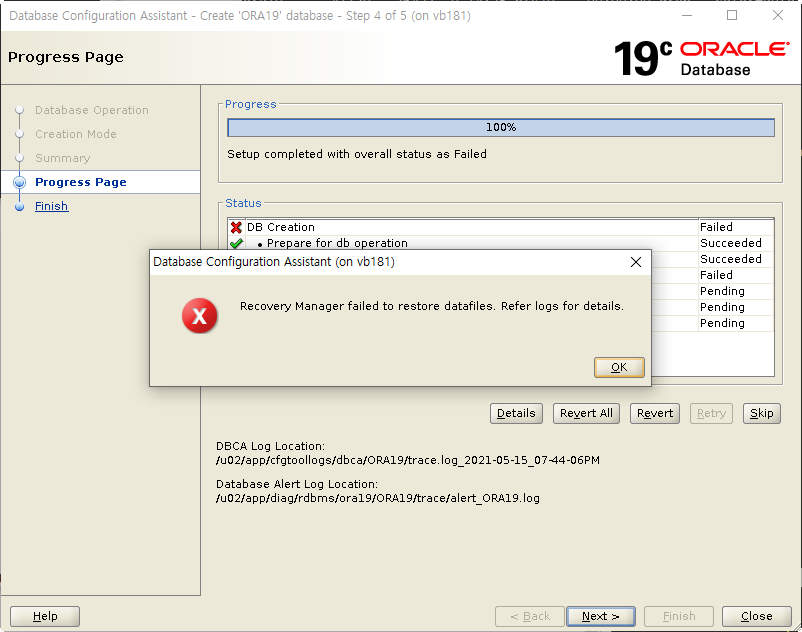
Task: Click the red X failed icon beside DB Creation
Action: tap(236, 227)
